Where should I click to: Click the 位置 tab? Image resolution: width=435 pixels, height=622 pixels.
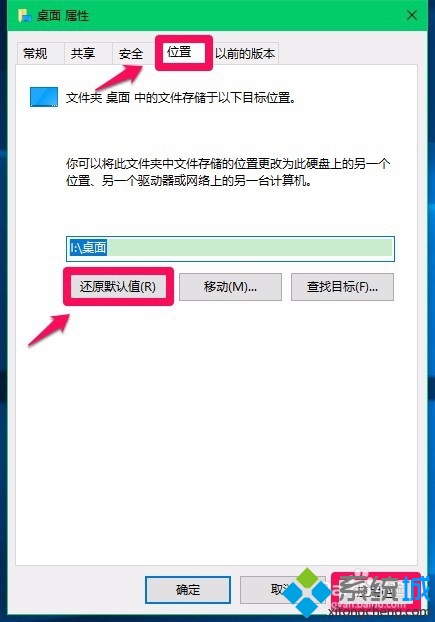coord(179,52)
